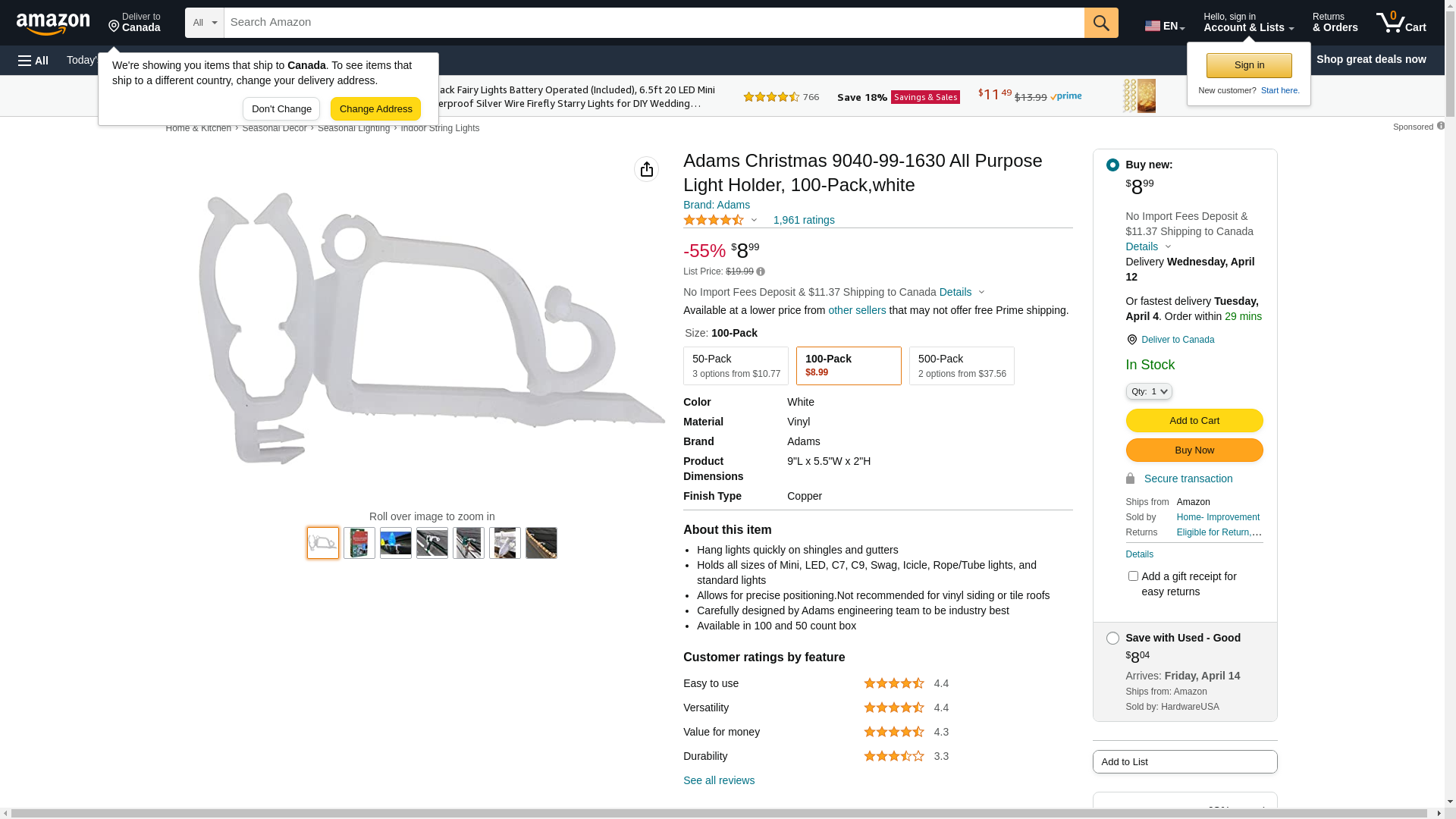Click the Deliver to Canada location pin link

pos(1177,340)
